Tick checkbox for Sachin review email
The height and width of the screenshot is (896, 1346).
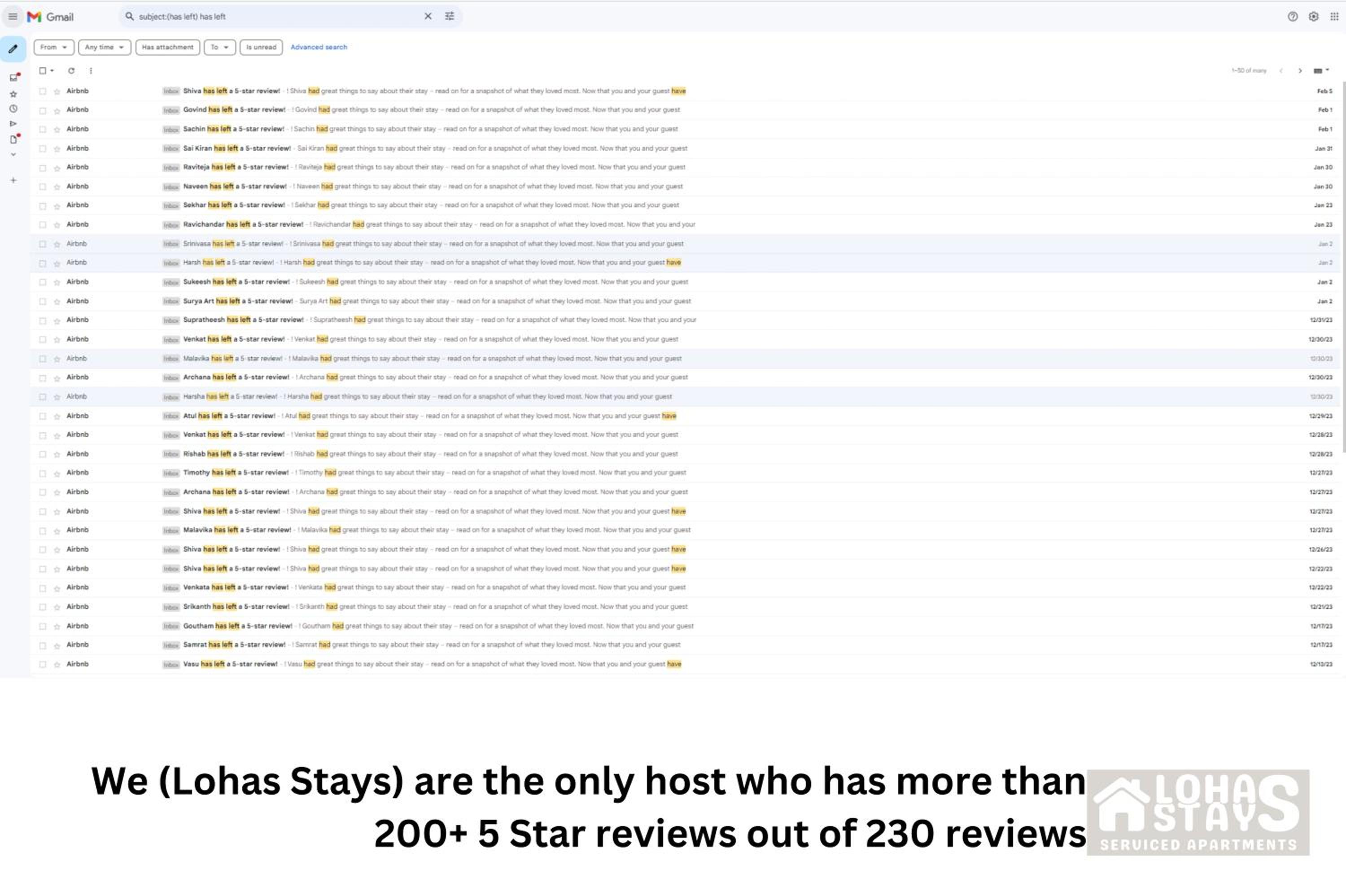(42, 130)
